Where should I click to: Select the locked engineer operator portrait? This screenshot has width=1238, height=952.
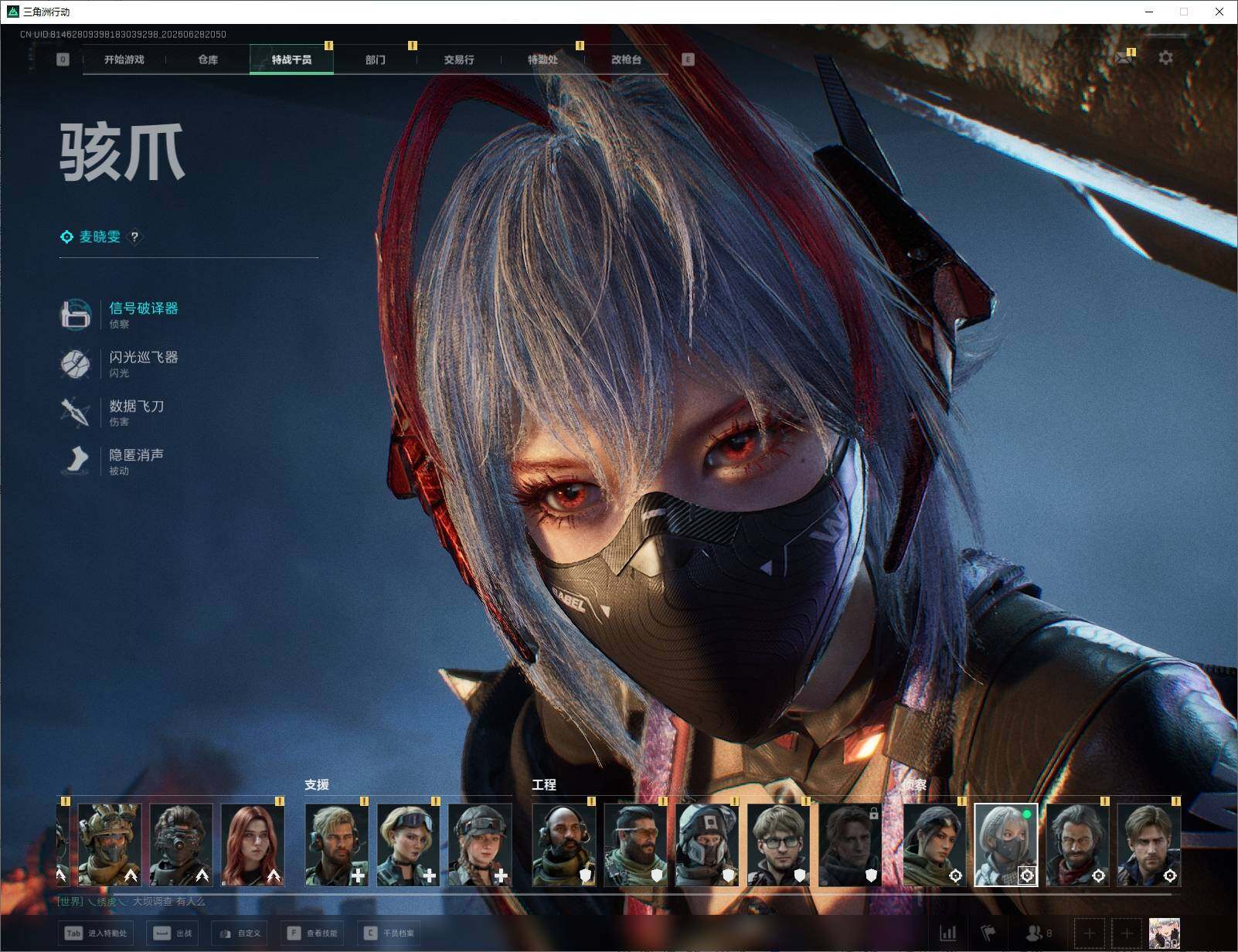pyautogui.click(x=850, y=845)
